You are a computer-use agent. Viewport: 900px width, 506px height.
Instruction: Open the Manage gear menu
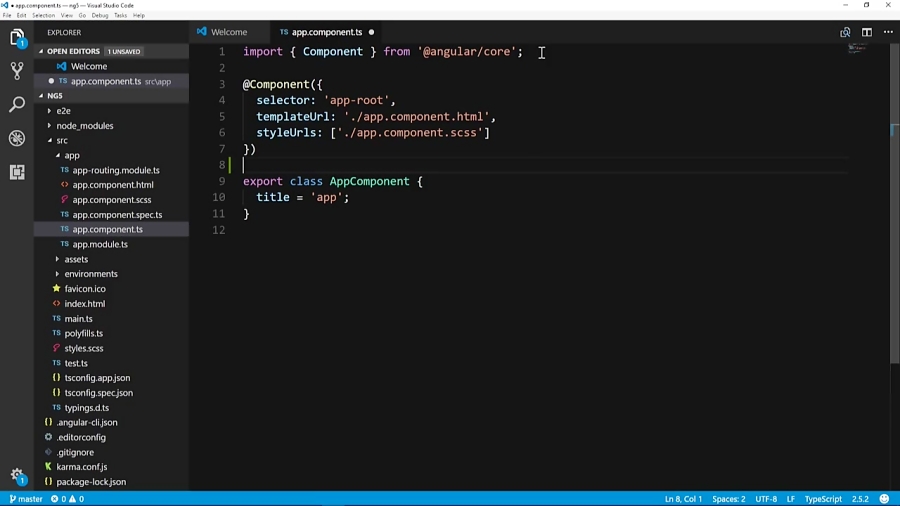[17, 476]
